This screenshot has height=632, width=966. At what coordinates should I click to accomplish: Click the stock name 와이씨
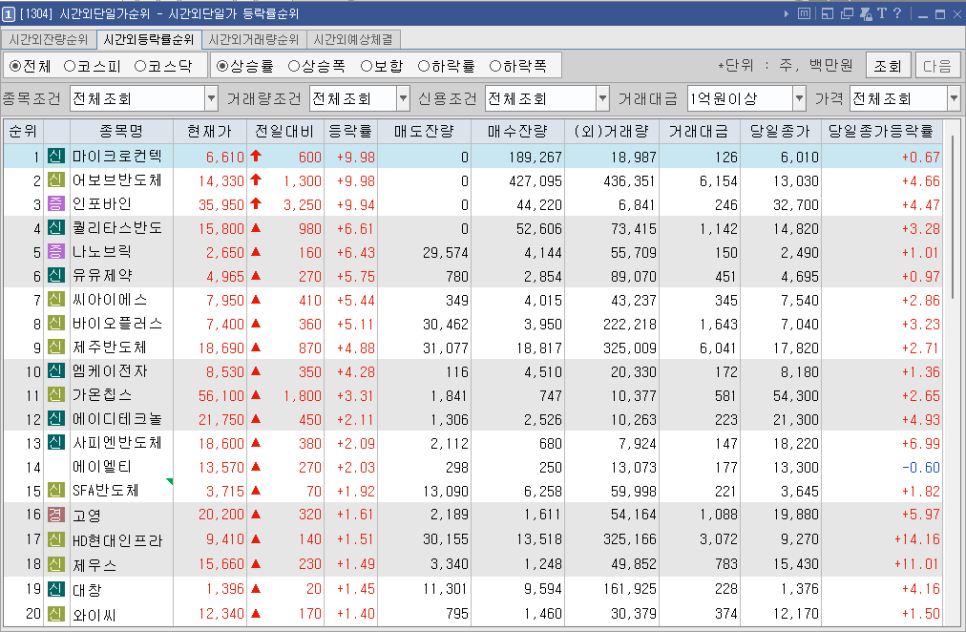click(x=94, y=614)
